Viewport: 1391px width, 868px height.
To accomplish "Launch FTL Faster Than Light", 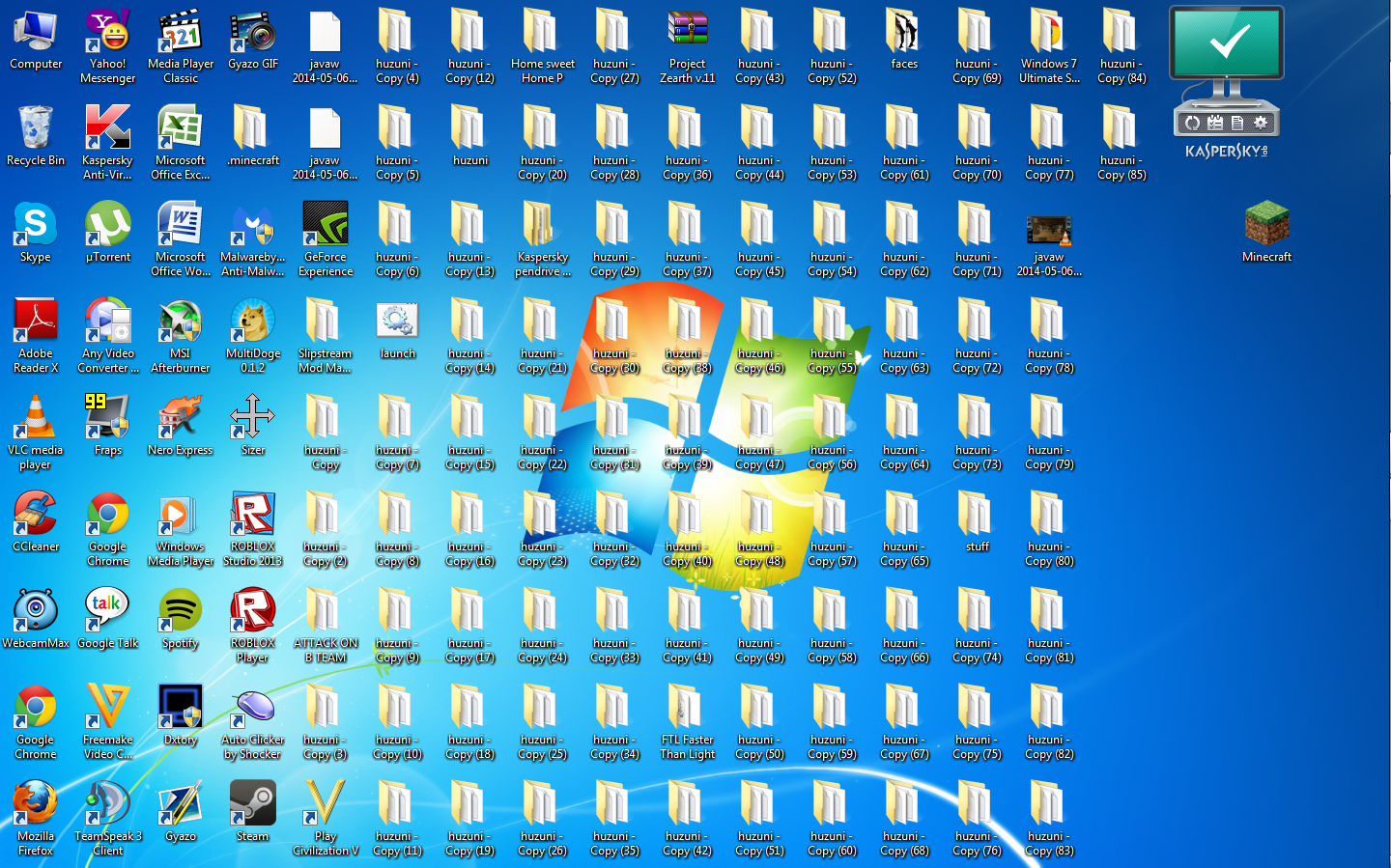I will [x=688, y=723].
